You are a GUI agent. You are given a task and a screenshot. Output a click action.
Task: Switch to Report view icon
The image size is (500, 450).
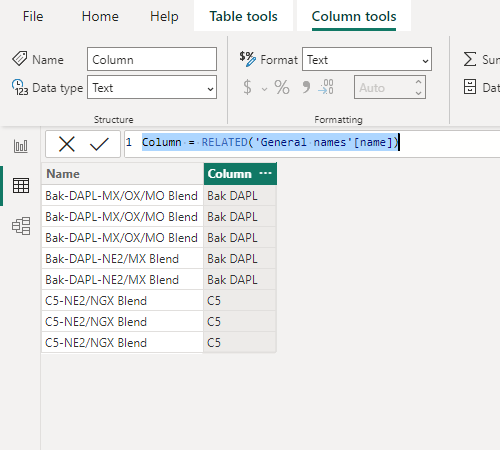(21, 146)
